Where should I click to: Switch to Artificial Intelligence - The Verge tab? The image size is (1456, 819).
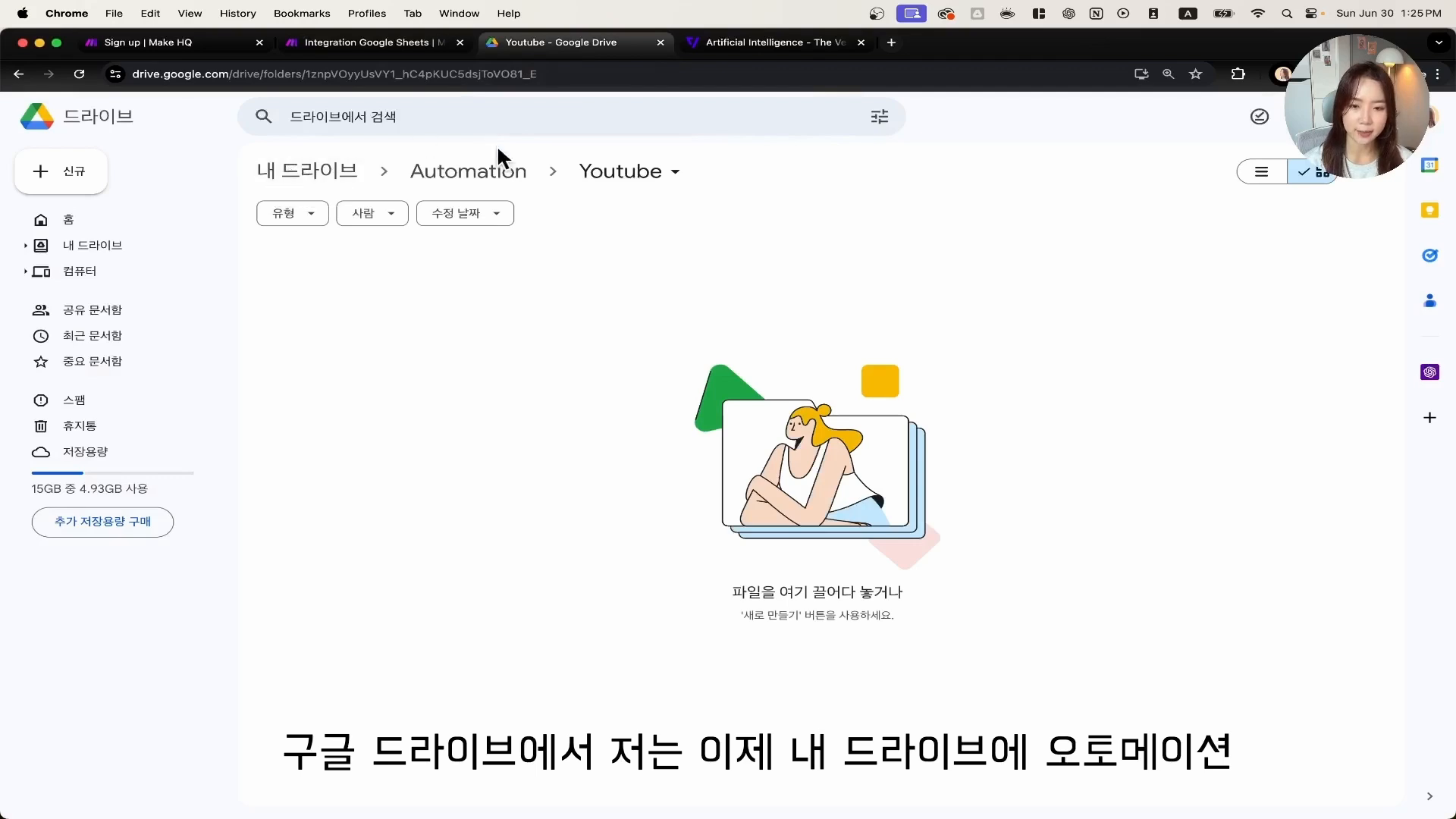776,42
